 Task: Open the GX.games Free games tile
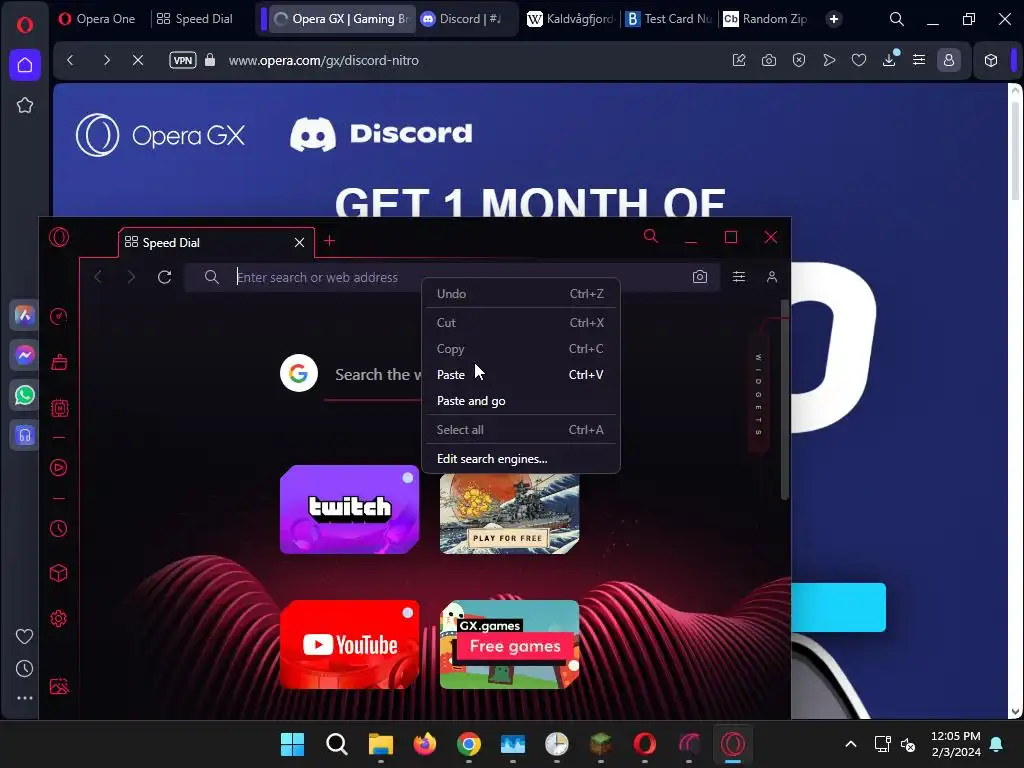click(509, 645)
